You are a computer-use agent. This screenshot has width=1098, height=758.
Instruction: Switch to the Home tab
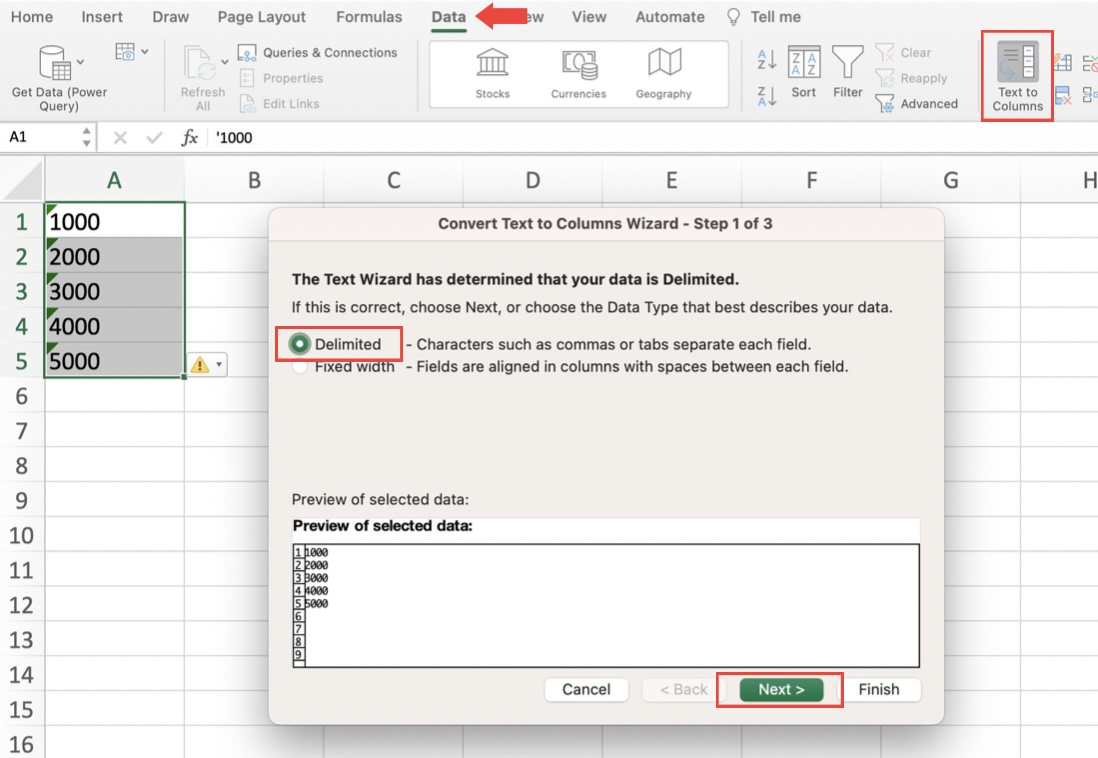click(x=32, y=17)
